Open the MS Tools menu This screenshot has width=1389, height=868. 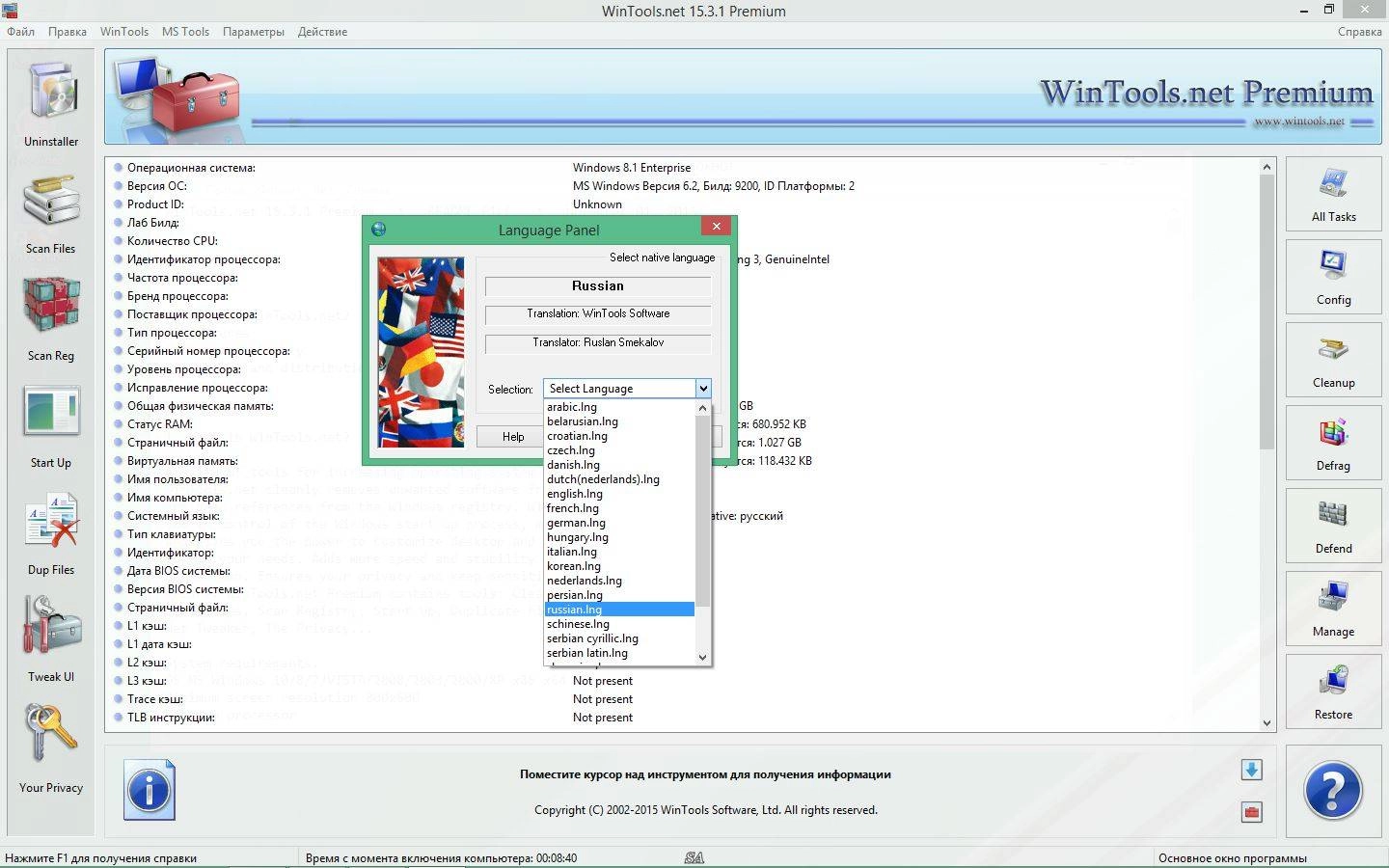point(185,32)
